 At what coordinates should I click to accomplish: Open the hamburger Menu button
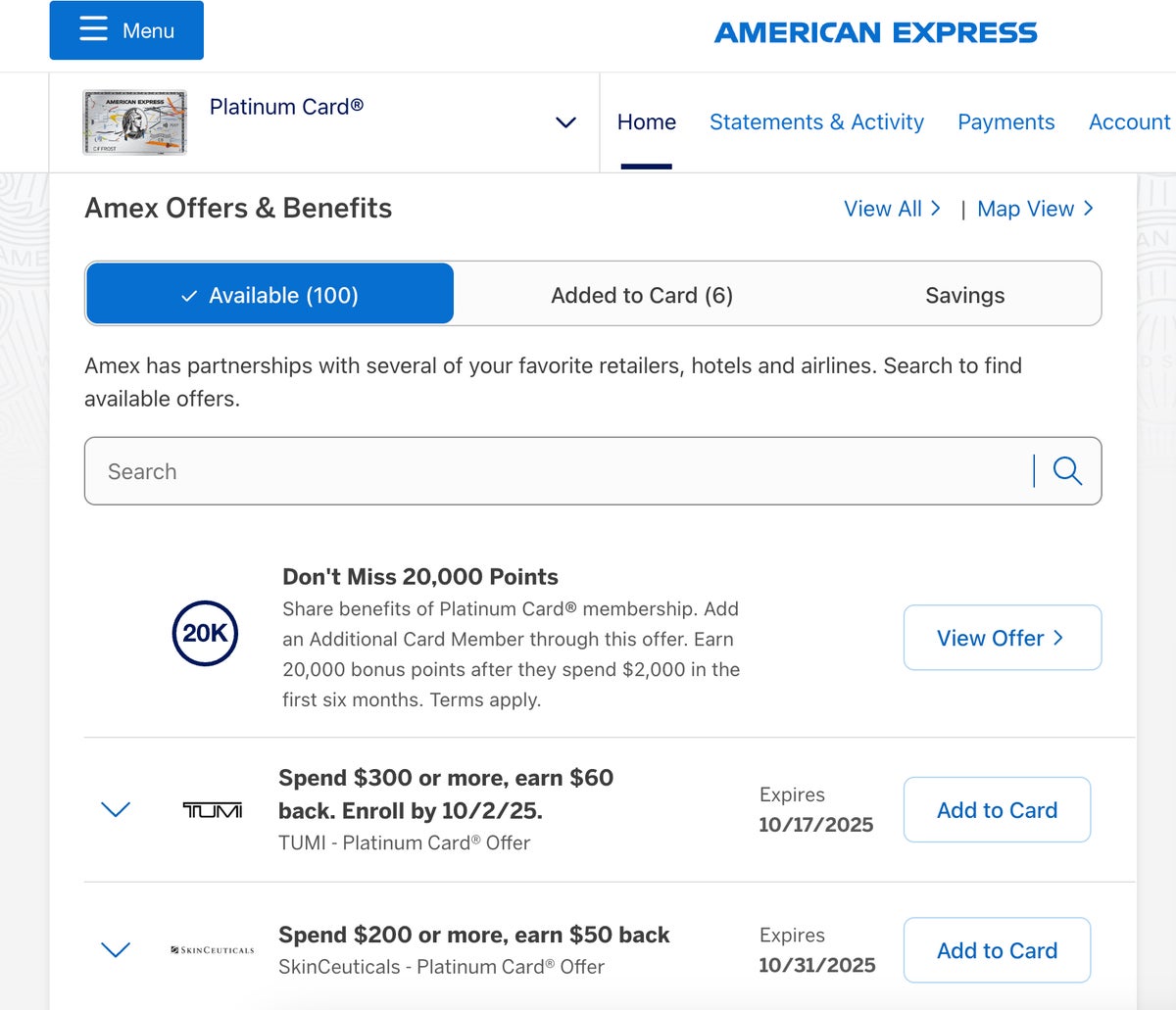point(126,30)
